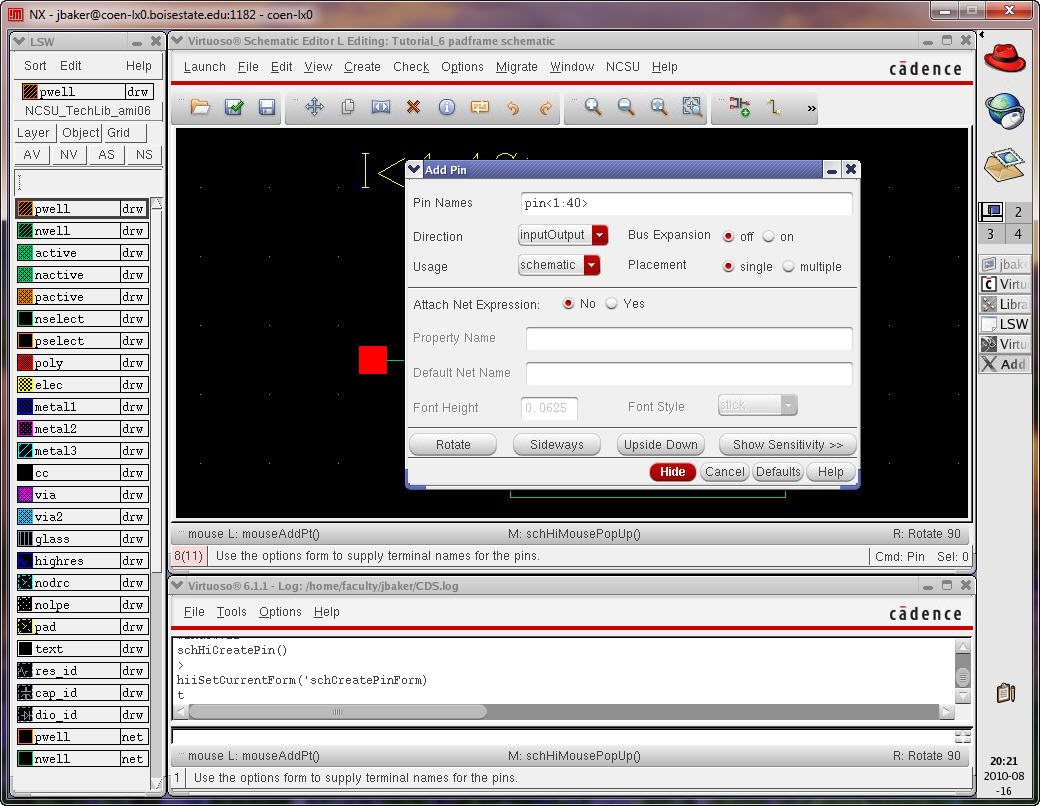Click the Undo arrow icon

pos(513,107)
